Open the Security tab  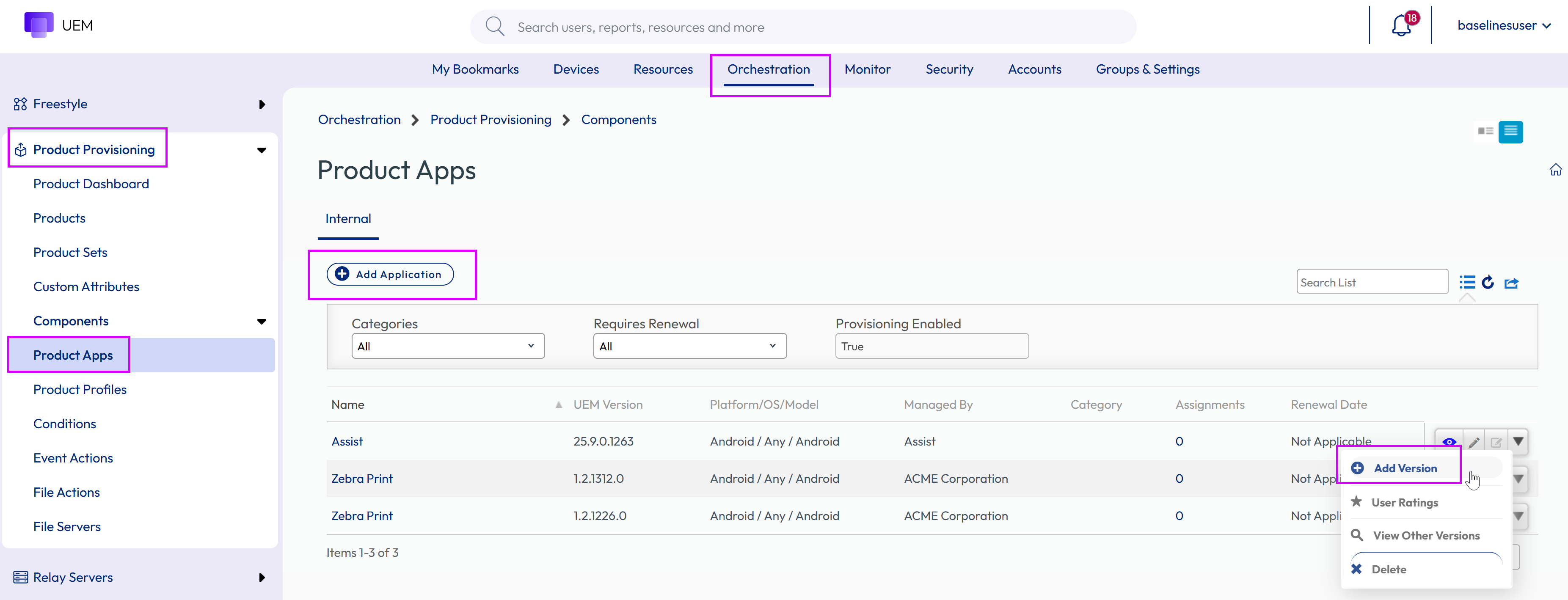click(x=949, y=69)
